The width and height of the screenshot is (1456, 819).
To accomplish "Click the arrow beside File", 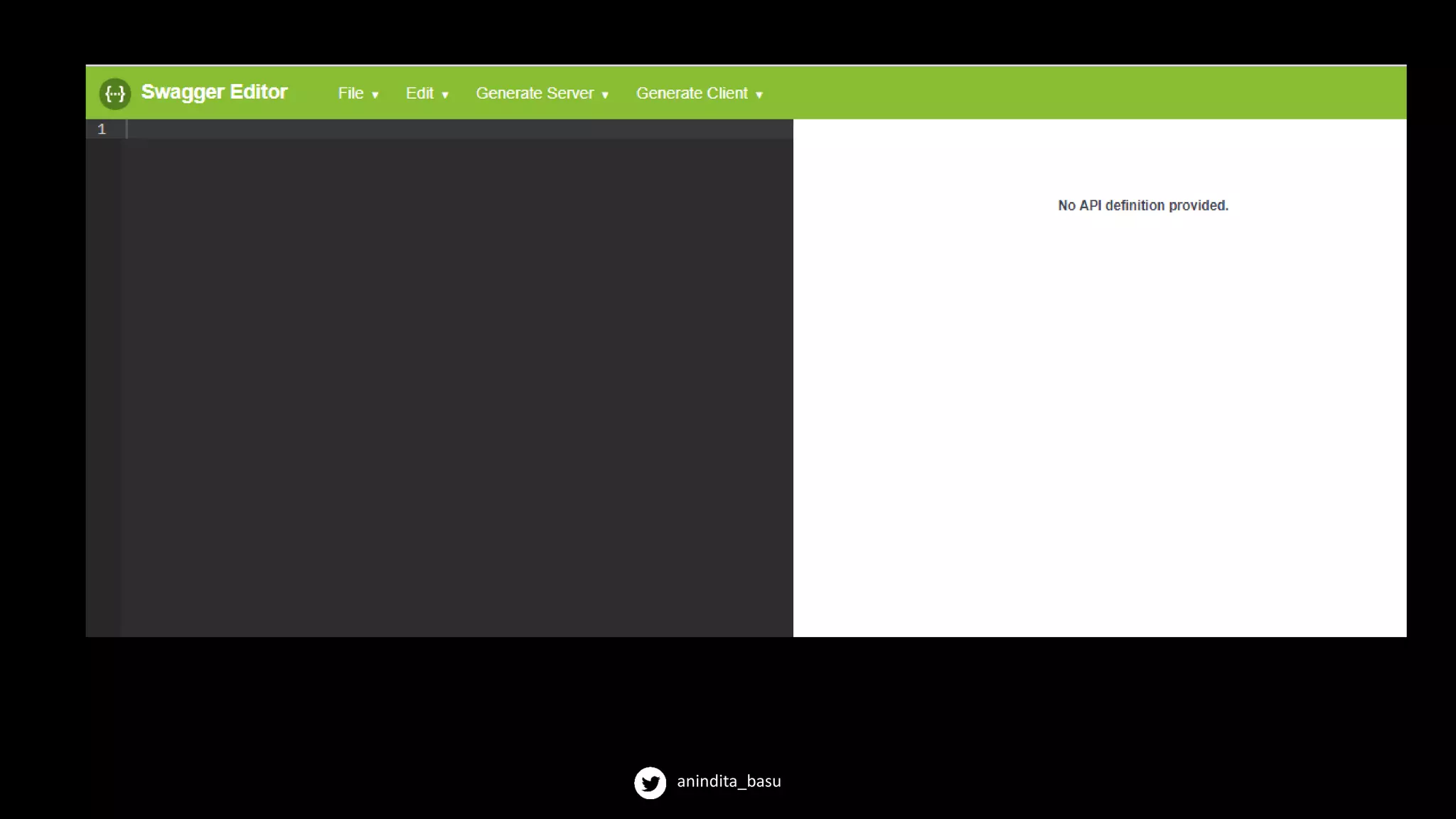I will click(x=375, y=95).
